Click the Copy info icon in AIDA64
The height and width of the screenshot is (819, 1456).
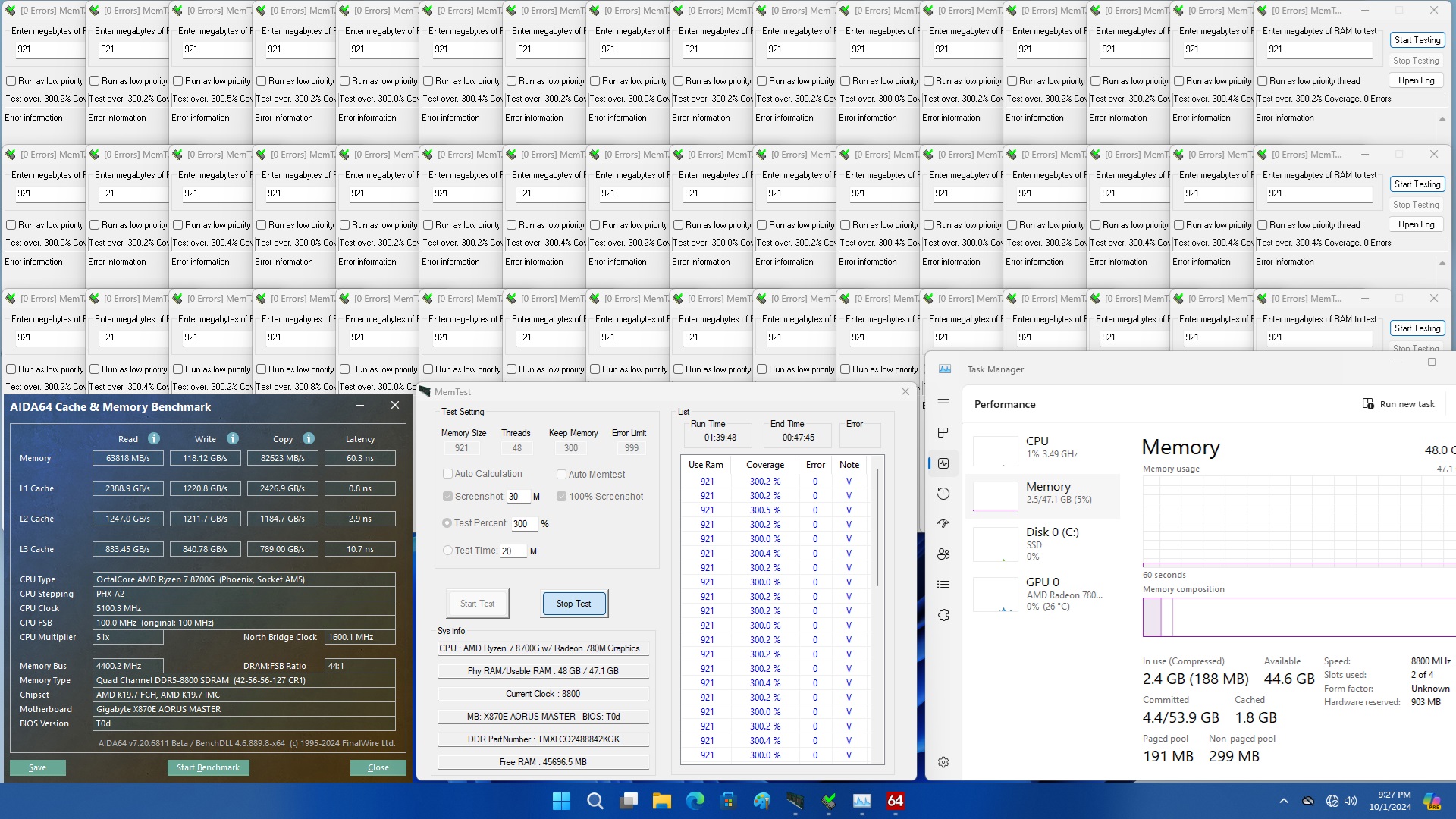click(309, 438)
